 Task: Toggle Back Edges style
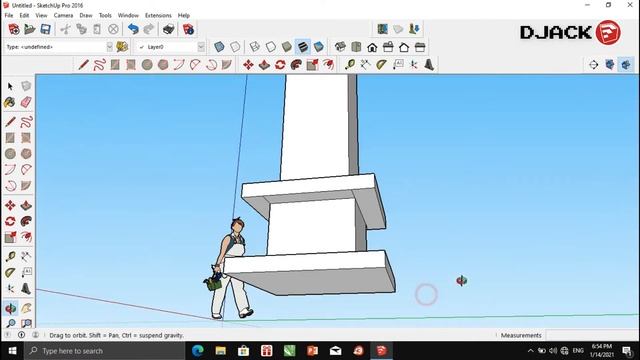click(x=235, y=47)
